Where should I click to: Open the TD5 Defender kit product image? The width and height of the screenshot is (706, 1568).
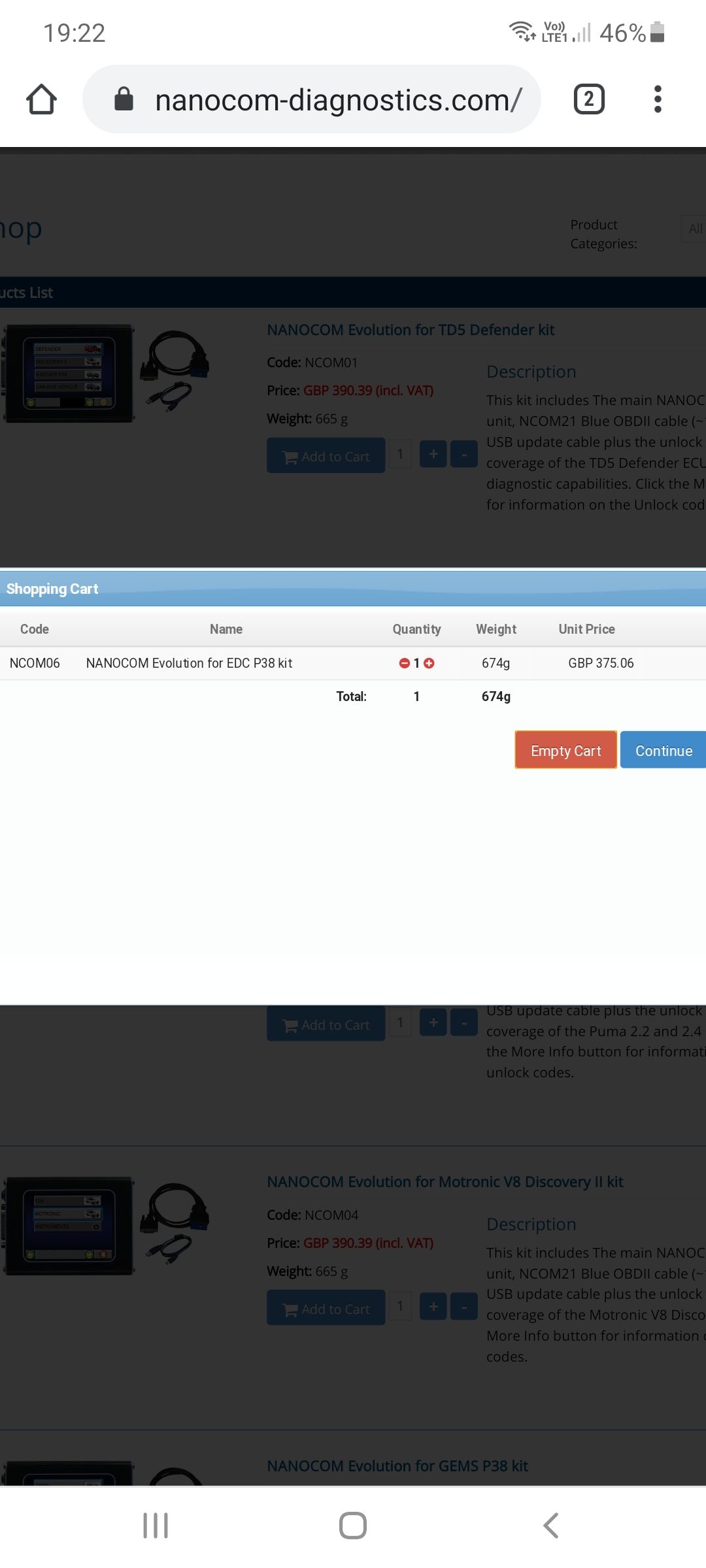coord(106,374)
